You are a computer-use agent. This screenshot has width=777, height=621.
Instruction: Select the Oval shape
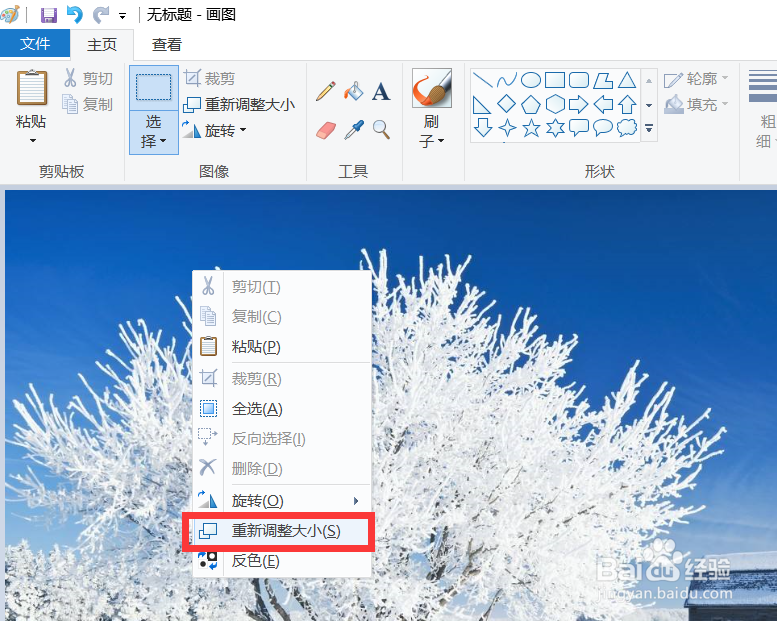point(531,79)
